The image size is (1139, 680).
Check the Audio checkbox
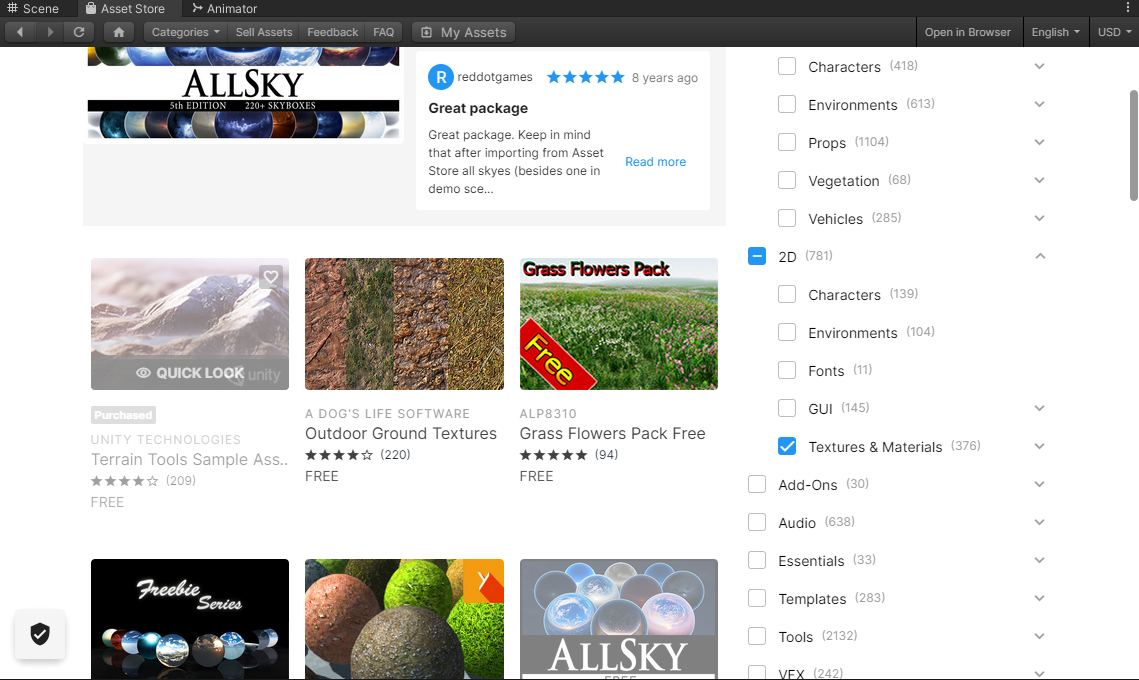coord(757,522)
